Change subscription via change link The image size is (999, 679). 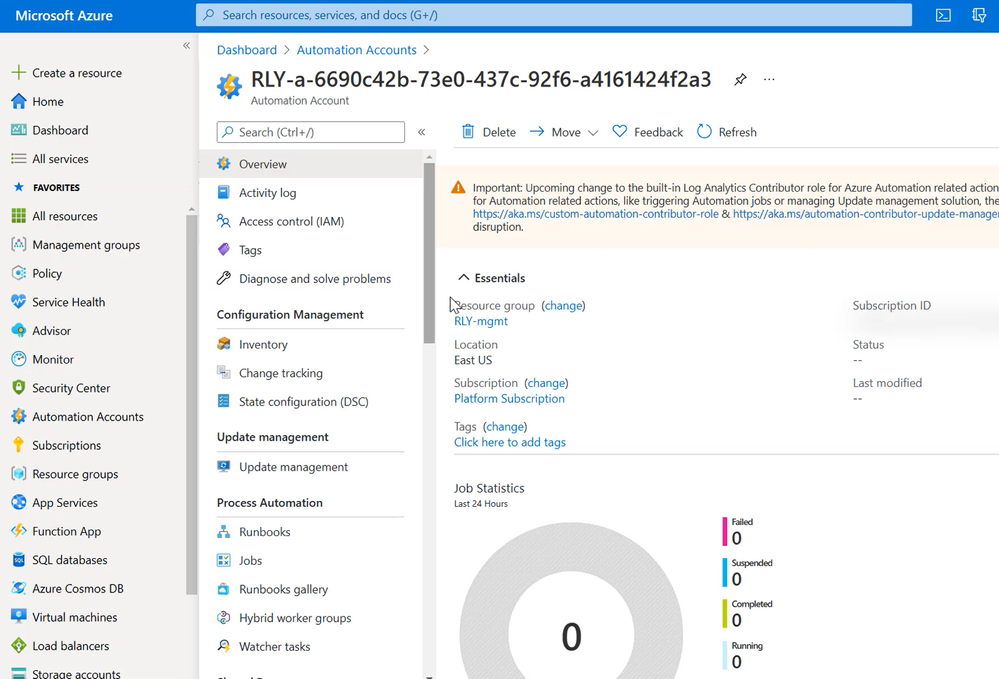pyautogui.click(x=546, y=383)
